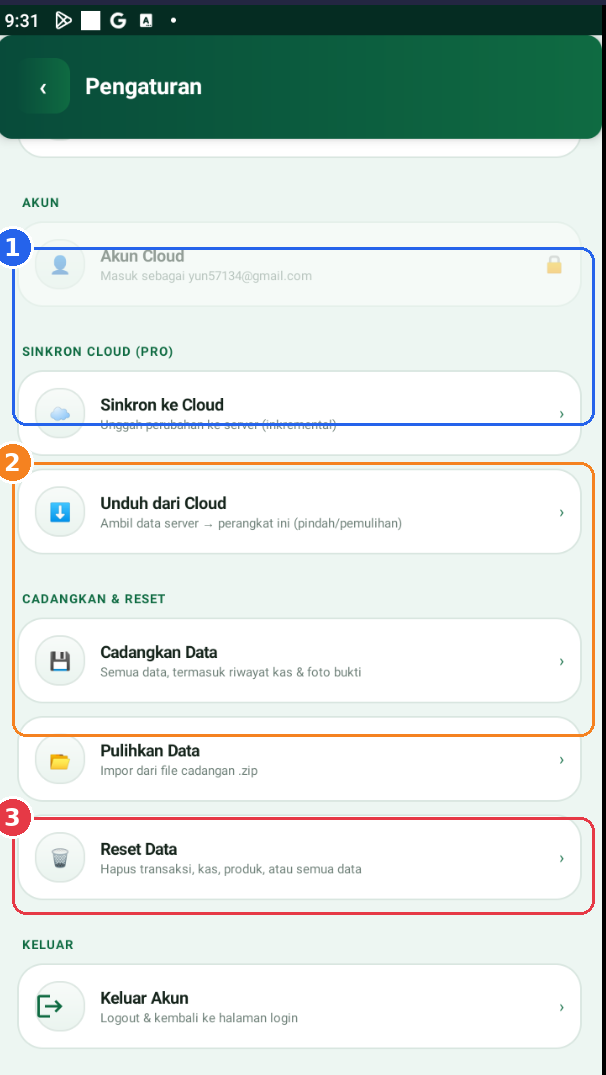Click the yellow folder Pulihkan Data icon
606x1075 pixels.
(60, 760)
